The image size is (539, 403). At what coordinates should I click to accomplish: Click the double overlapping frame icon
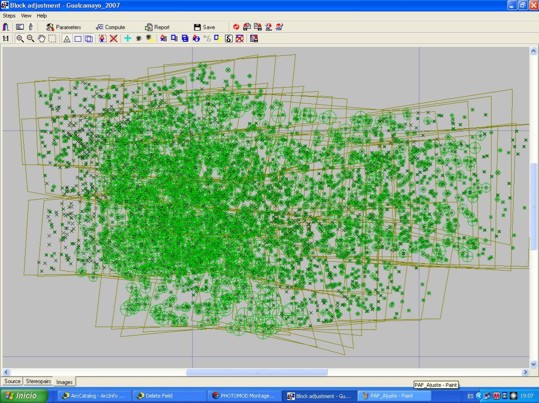click(x=89, y=39)
